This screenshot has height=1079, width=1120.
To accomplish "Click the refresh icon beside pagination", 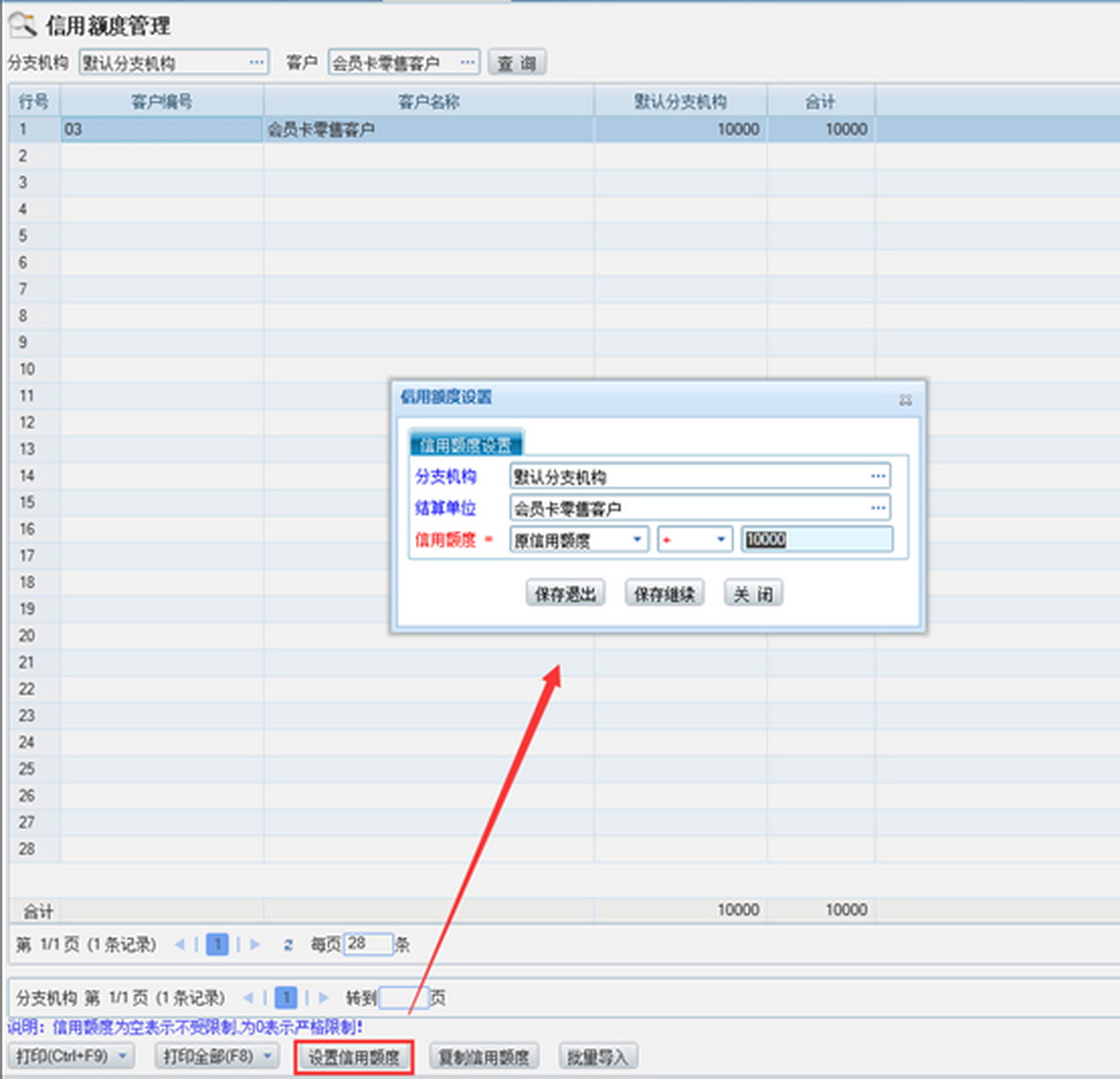I will point(288,945).
